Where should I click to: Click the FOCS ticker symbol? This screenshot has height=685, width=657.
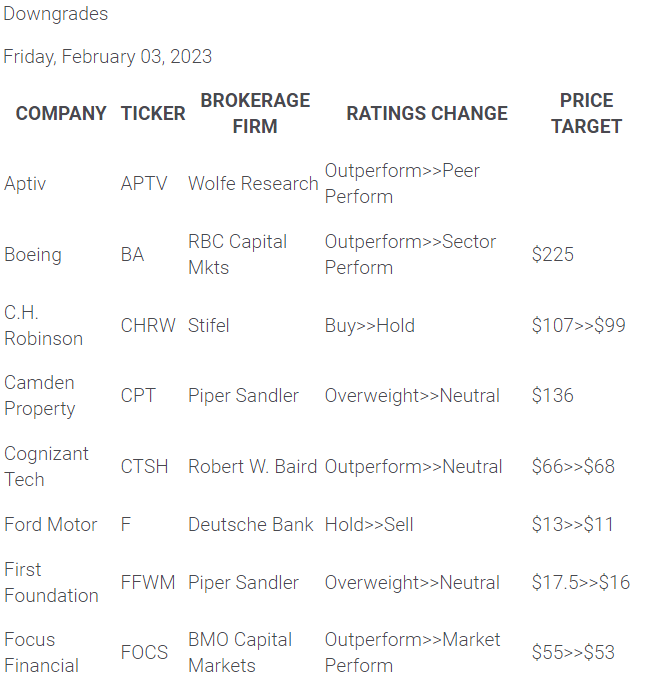pos(146,653)
